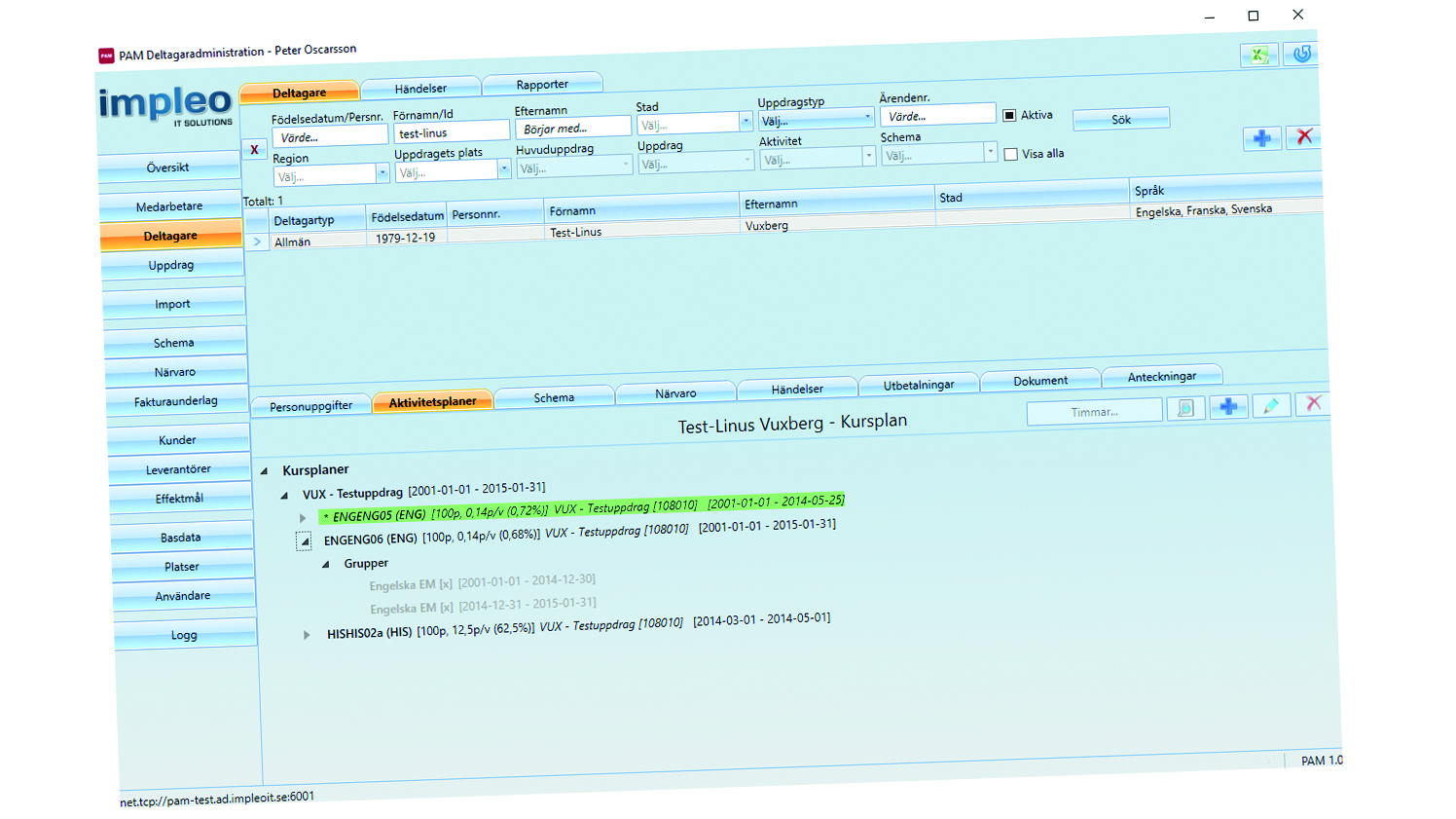Open the Logg sidebar button

tap(184, 635)
